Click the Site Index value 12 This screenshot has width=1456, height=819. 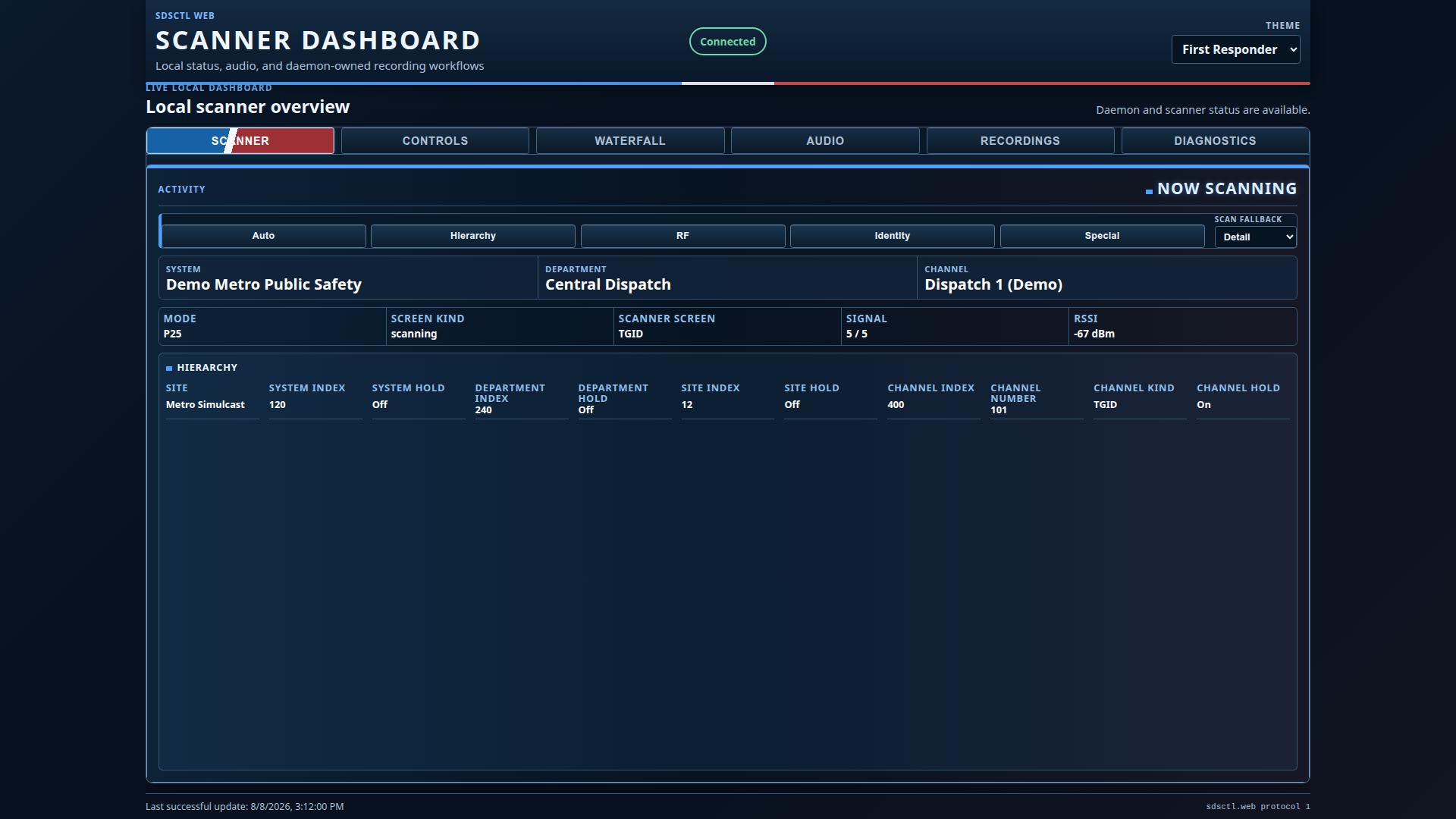[687, 405]
